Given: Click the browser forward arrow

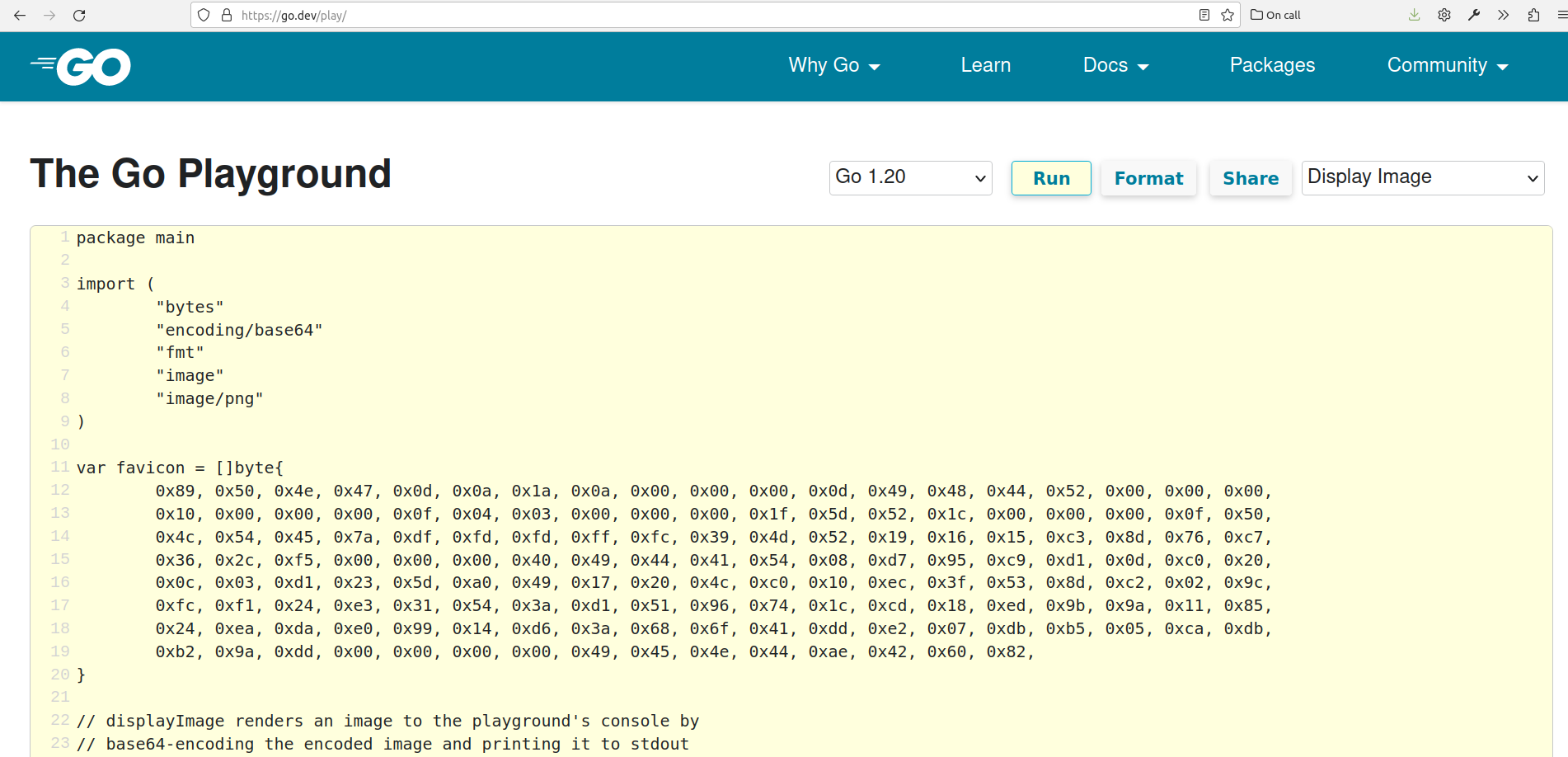Looking at the screenshot, I should pos(49,15).
